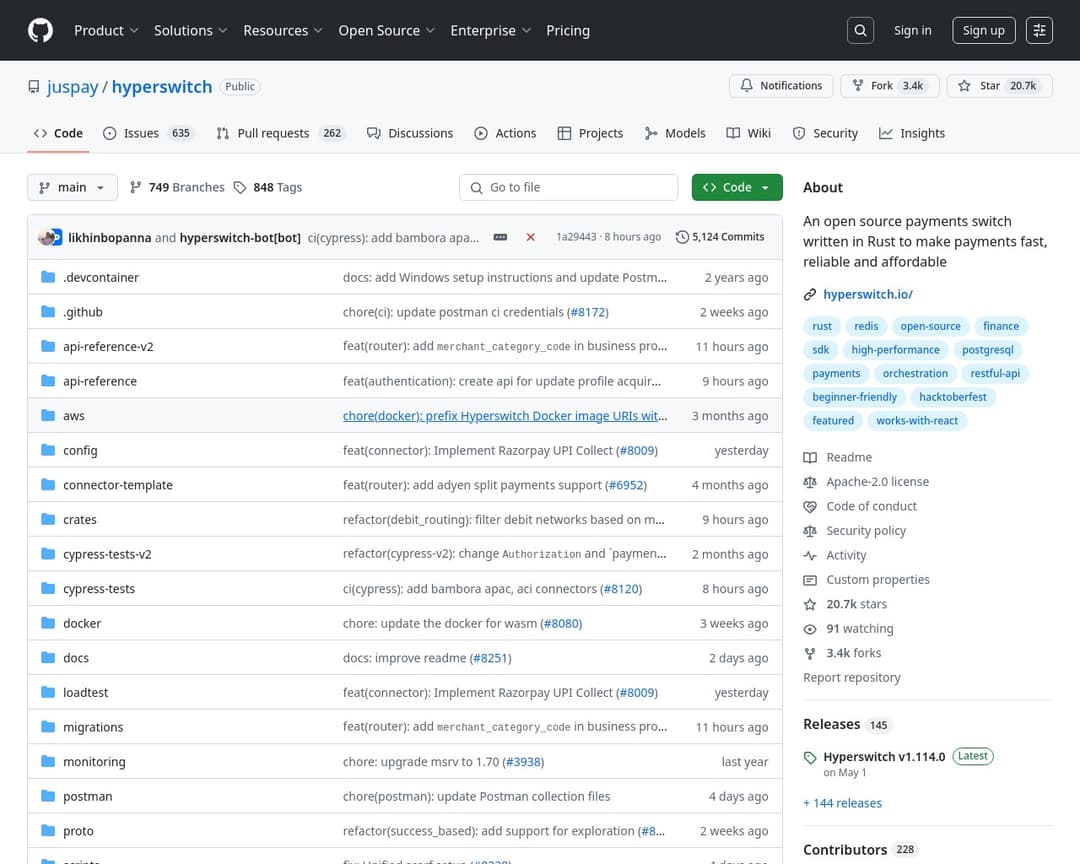Open the crates folder
Image resolution: width=1080 pixels, height=864 pixels.
[80, 520]
